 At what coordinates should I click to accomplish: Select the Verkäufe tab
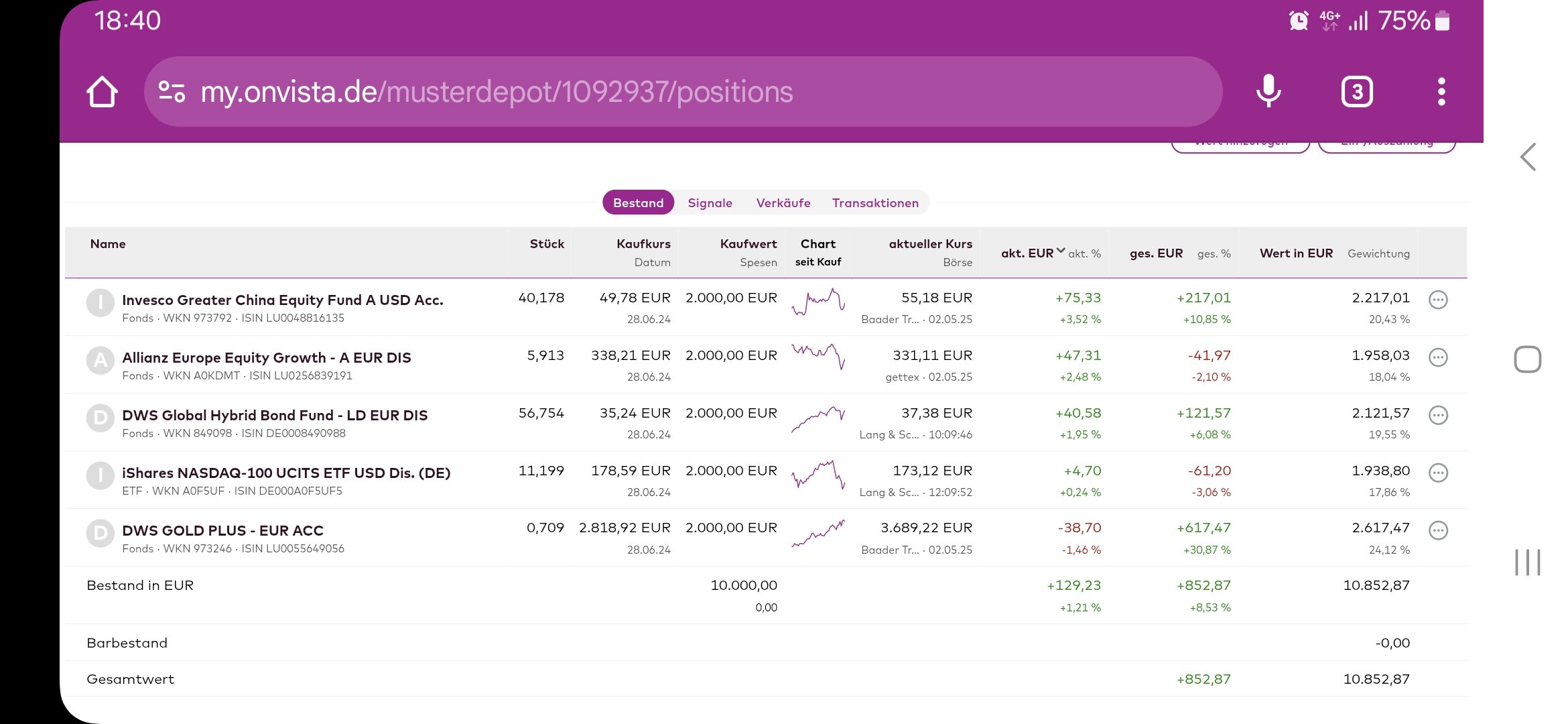pos(783,202)
